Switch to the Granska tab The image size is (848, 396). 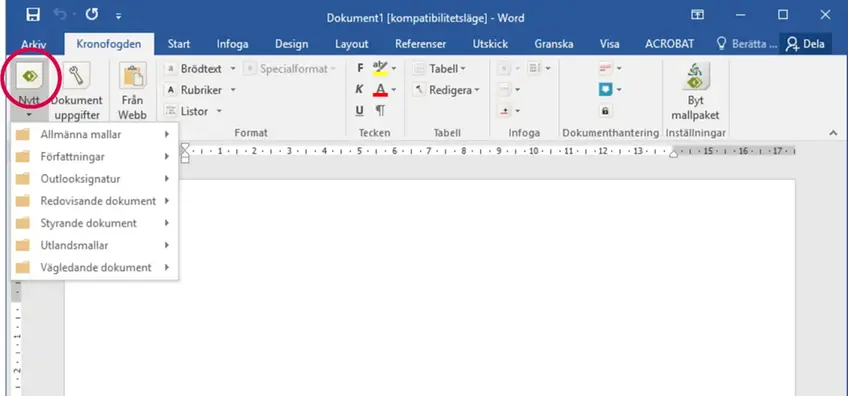[x=554, y=44]
